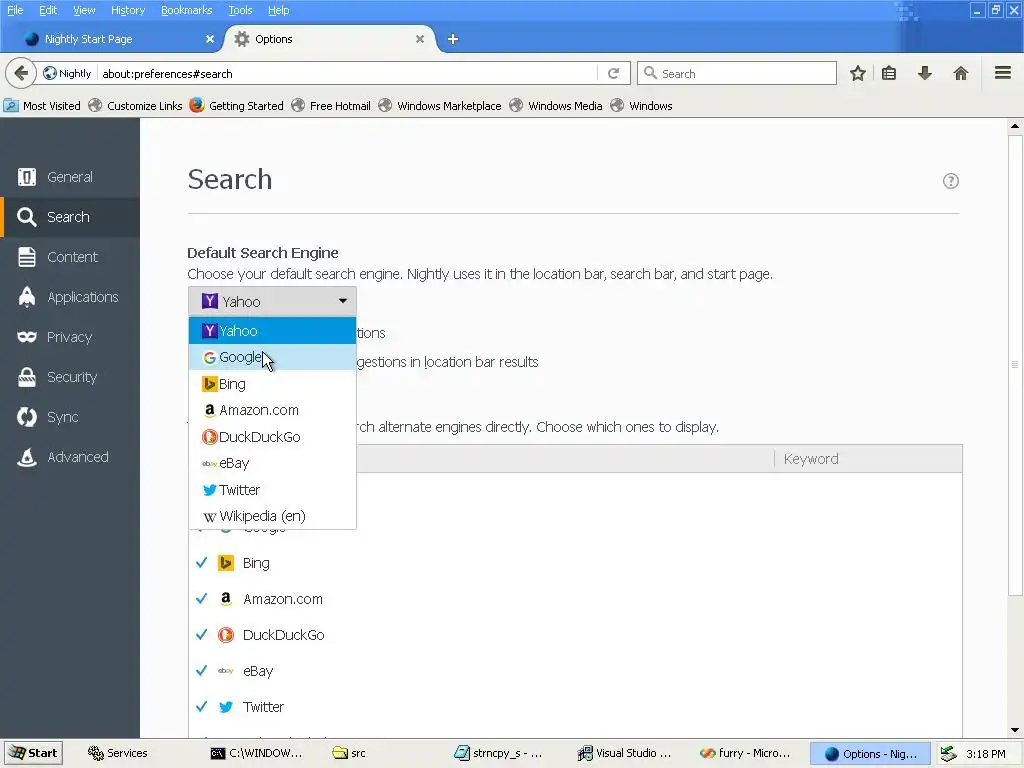Image resolution: width=1024 pixels, height=768 pixels.
Task: Choose Yahoo in the dropdown list
Action: [272, 331]
